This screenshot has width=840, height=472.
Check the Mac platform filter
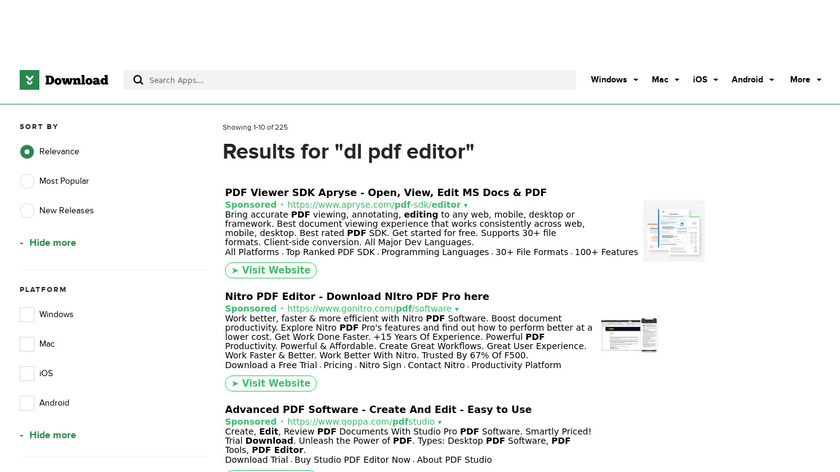pos(27,344)
